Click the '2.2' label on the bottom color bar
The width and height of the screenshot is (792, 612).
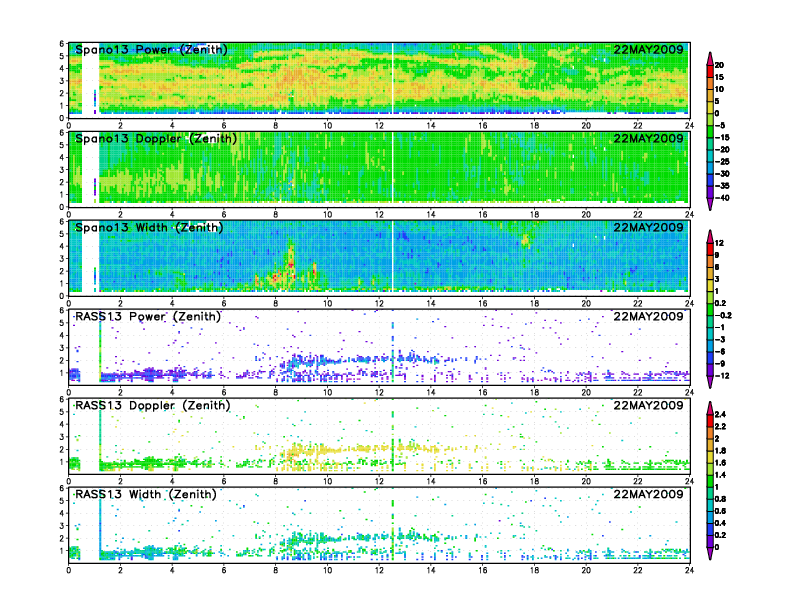click(x=721, y=427)
